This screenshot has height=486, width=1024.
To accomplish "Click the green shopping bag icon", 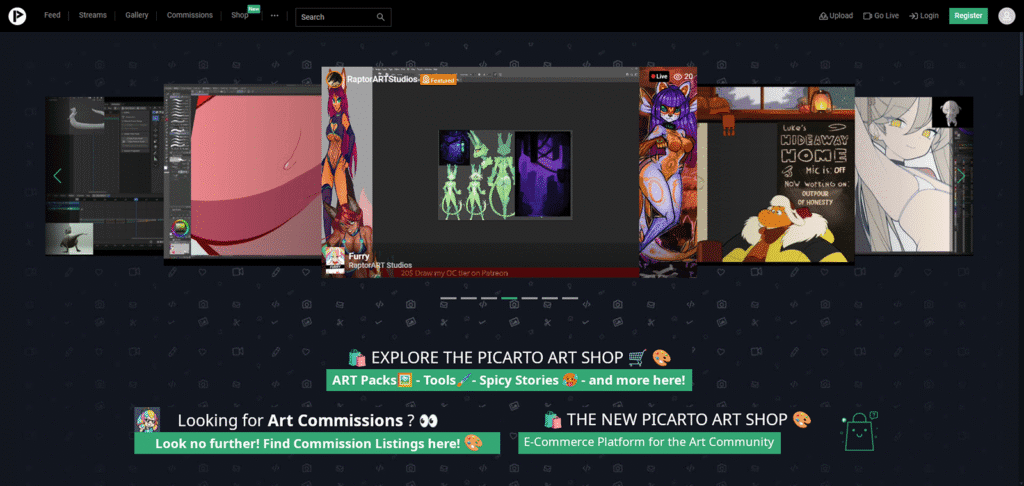I will (860, 431).
